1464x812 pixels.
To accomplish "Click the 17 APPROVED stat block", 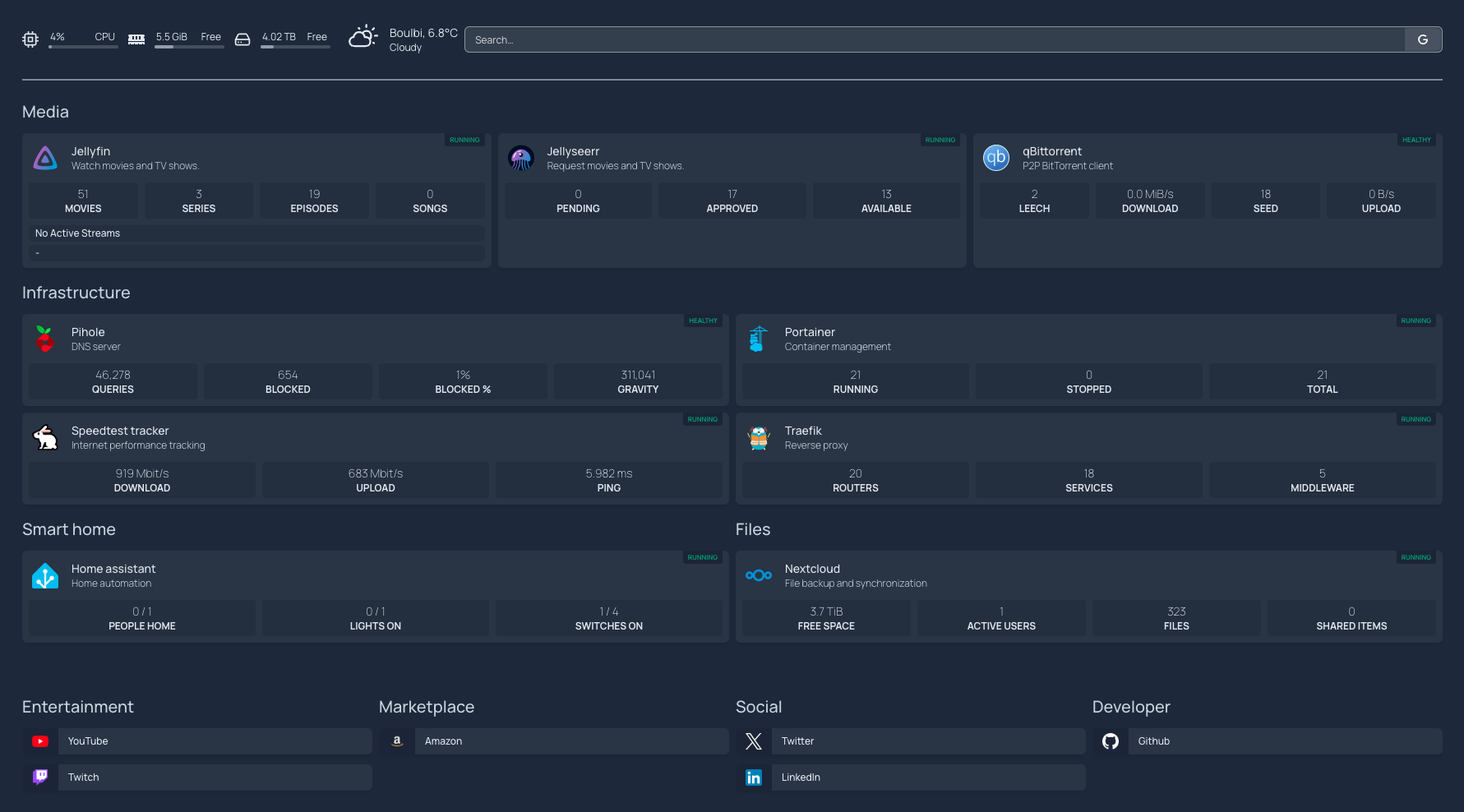I will pos(732,201).
